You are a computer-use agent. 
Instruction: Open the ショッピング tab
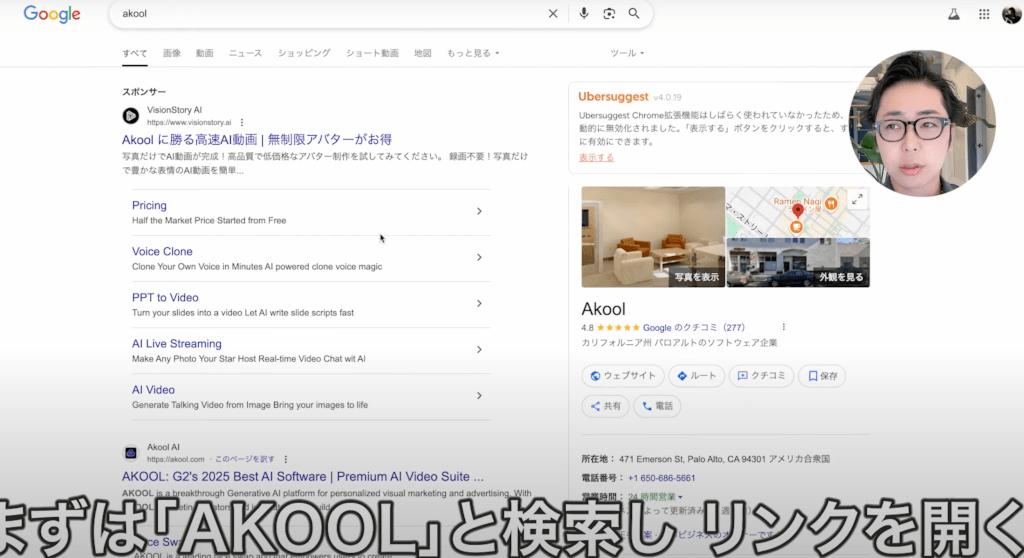click(x=304, y=54)
